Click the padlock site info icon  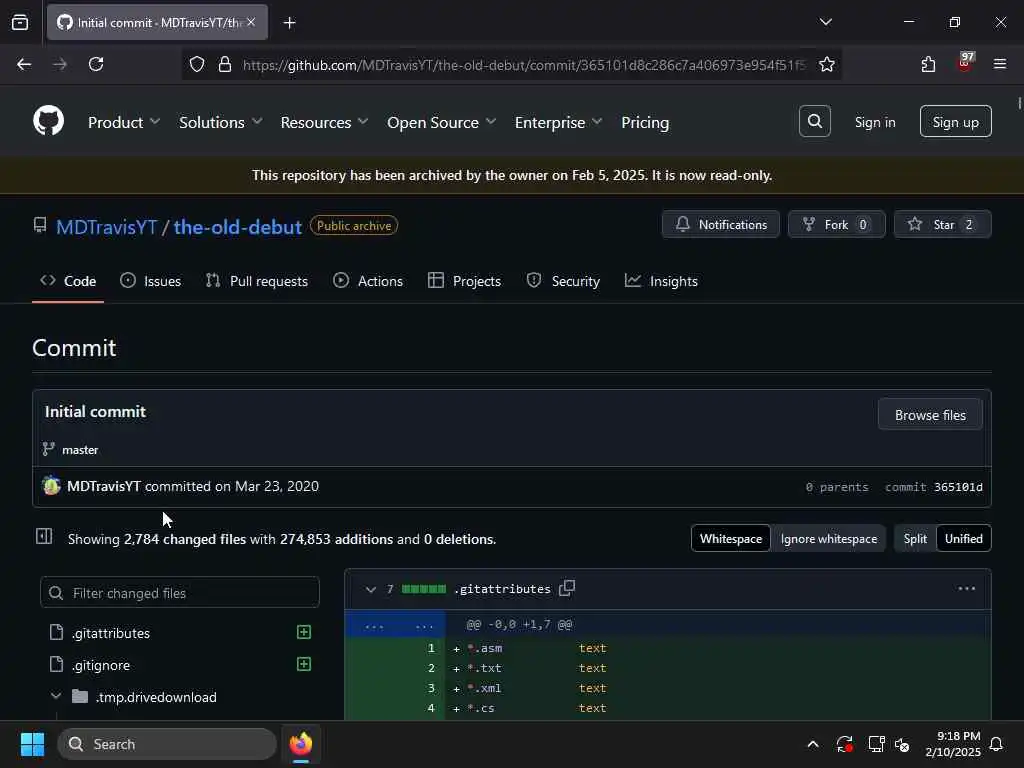click(225, 64)
